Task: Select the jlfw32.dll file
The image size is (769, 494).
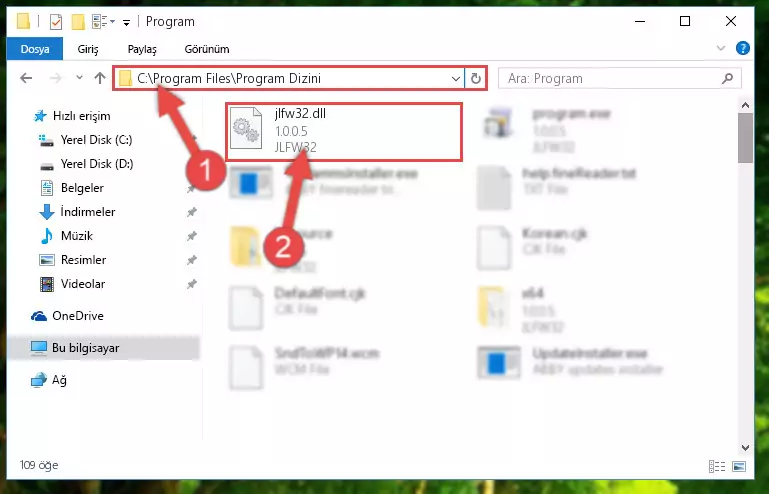Action: (344, 131)
